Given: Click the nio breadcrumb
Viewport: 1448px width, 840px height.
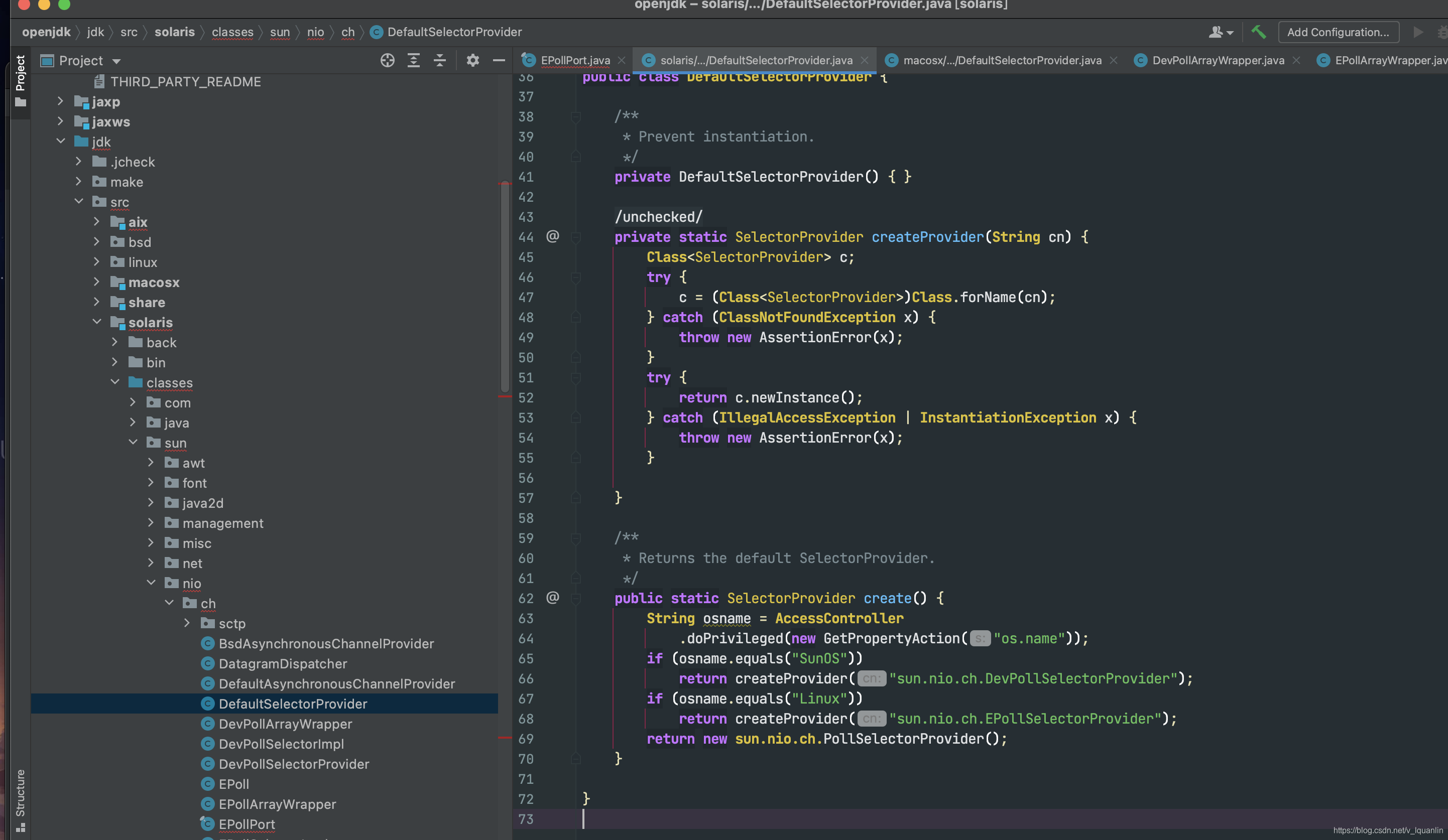Looking at the screenshot, I should point(315,32).
